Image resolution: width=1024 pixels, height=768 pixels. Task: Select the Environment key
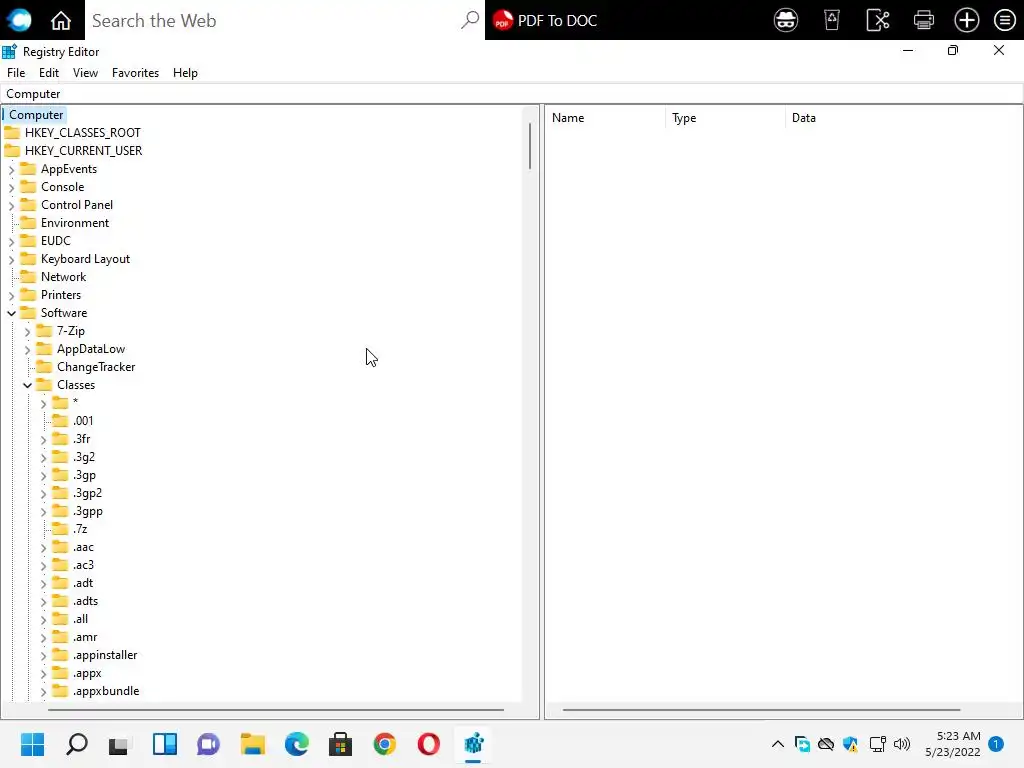click(74, 223)
